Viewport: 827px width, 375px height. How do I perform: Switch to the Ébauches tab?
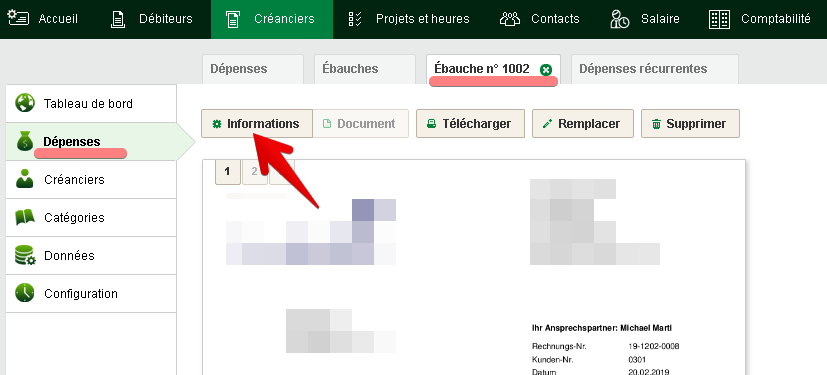click(x=365, y=69)
